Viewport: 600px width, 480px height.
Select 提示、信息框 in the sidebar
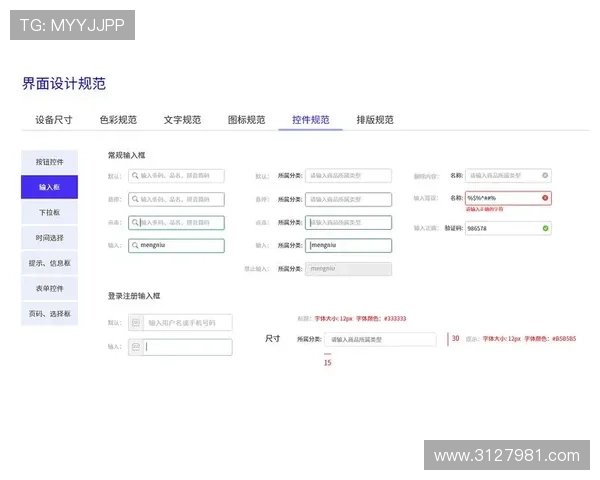click(x=49, y=263)
